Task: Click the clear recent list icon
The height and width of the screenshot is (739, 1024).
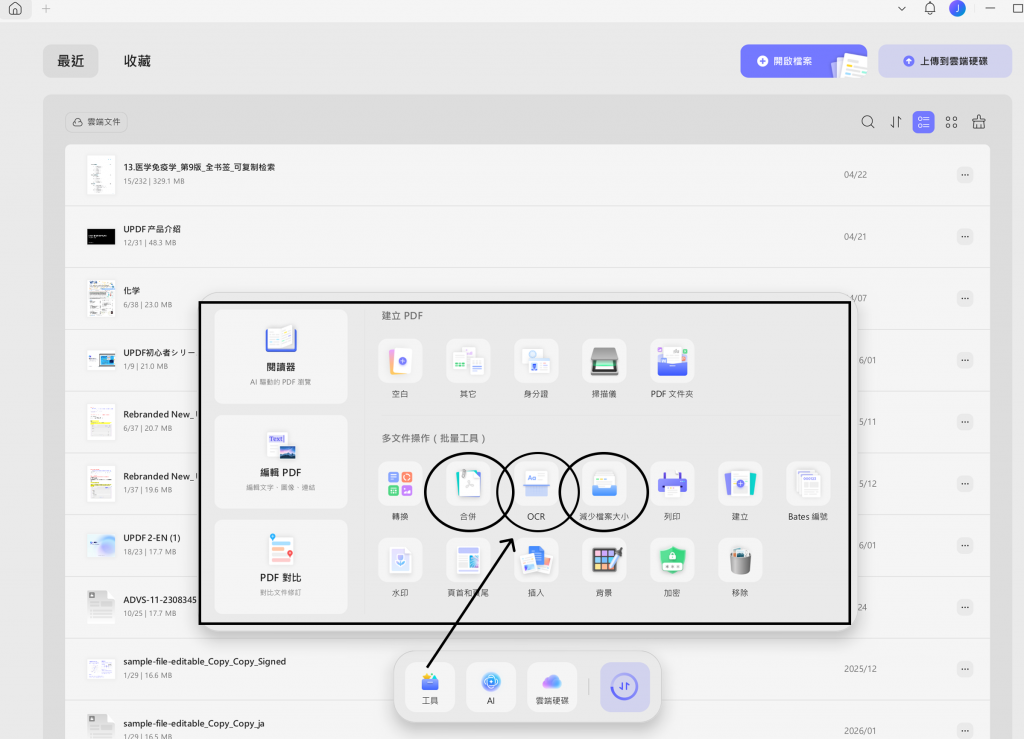Action: pos(978,122)
